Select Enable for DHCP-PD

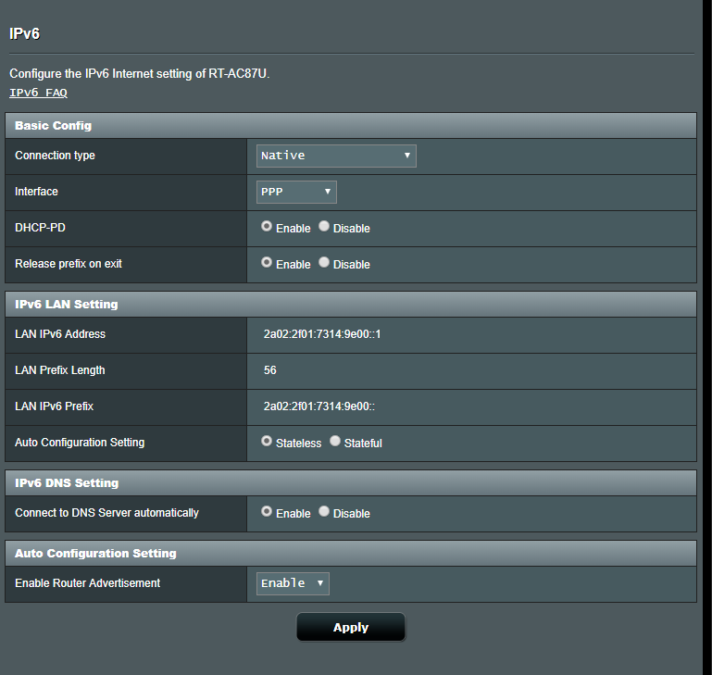tap(267, 228)
